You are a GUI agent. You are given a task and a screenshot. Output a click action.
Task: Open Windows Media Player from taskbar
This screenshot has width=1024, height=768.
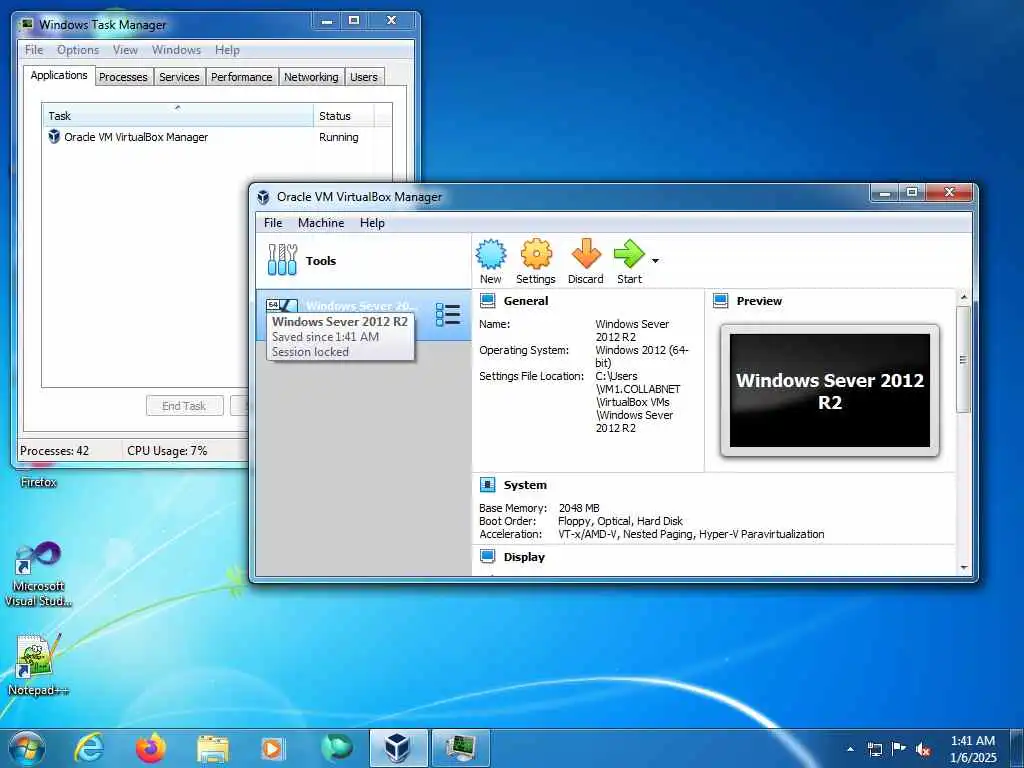[x=272, y=748]
